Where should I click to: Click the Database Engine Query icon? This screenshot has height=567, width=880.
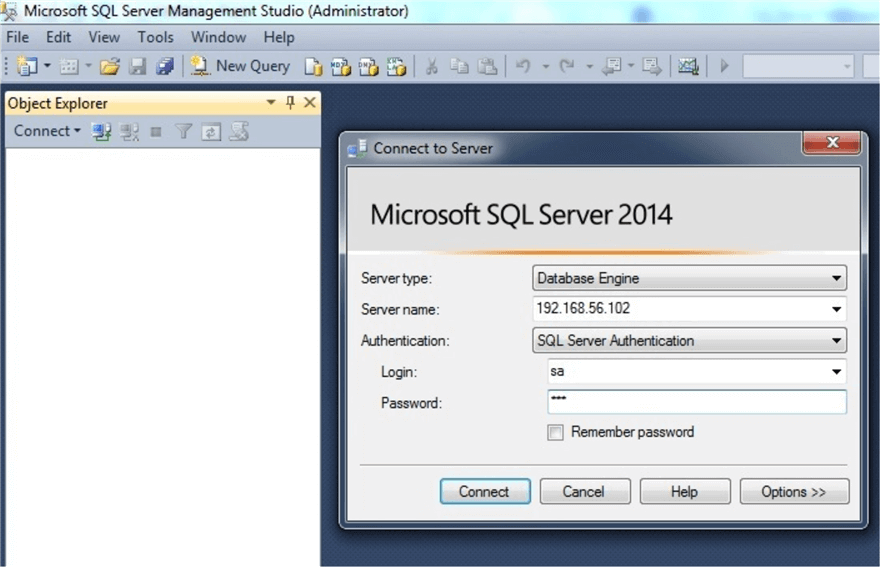point(313,67)
